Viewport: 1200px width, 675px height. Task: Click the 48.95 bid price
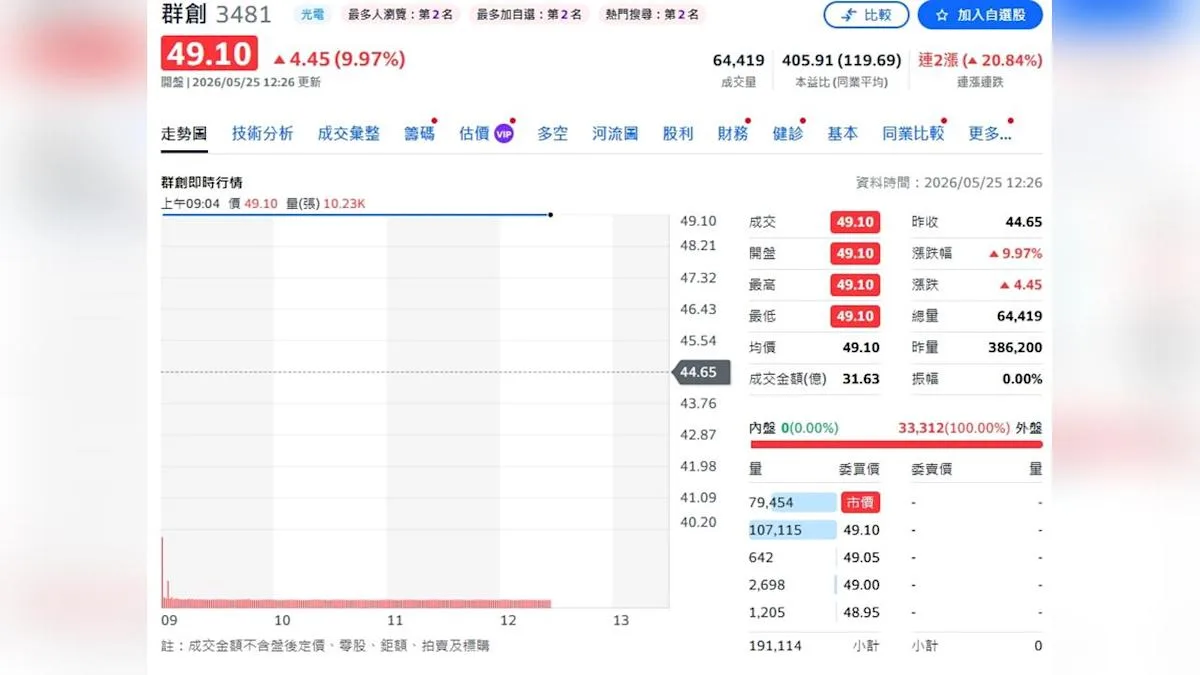point(861,612)
